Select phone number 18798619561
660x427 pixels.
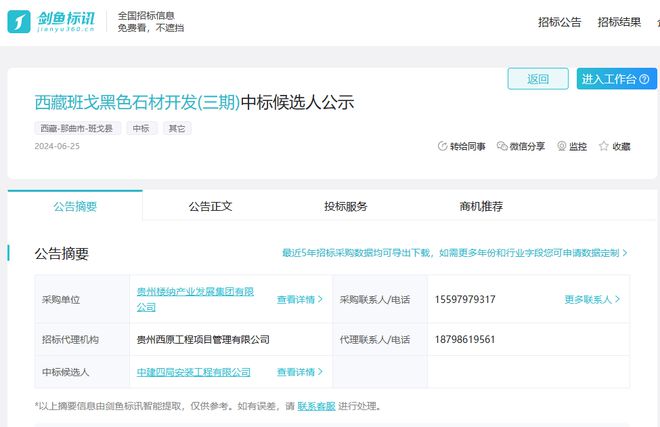[465, 339]
